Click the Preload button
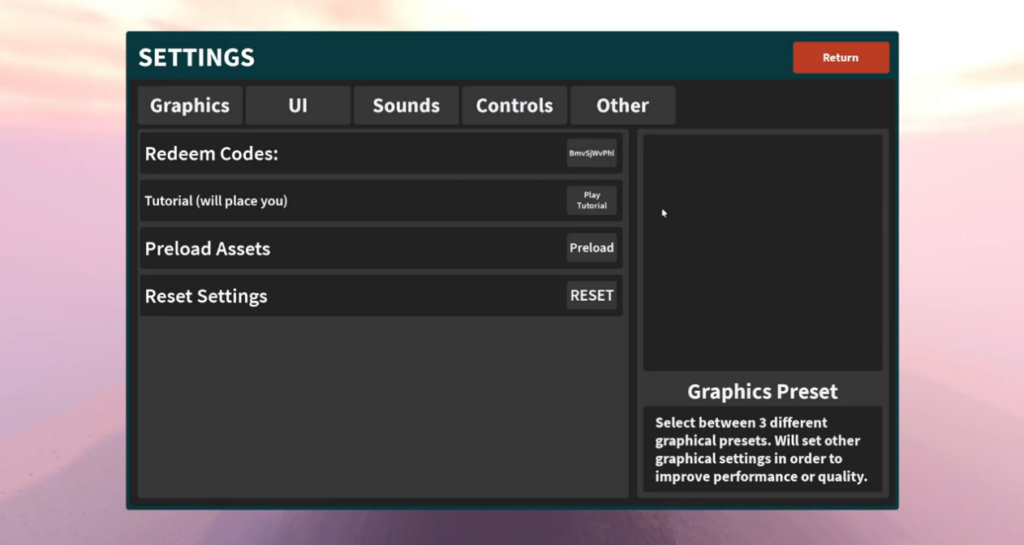The image size is (1024, 545). pyautogui.click(x=591, y=248)
